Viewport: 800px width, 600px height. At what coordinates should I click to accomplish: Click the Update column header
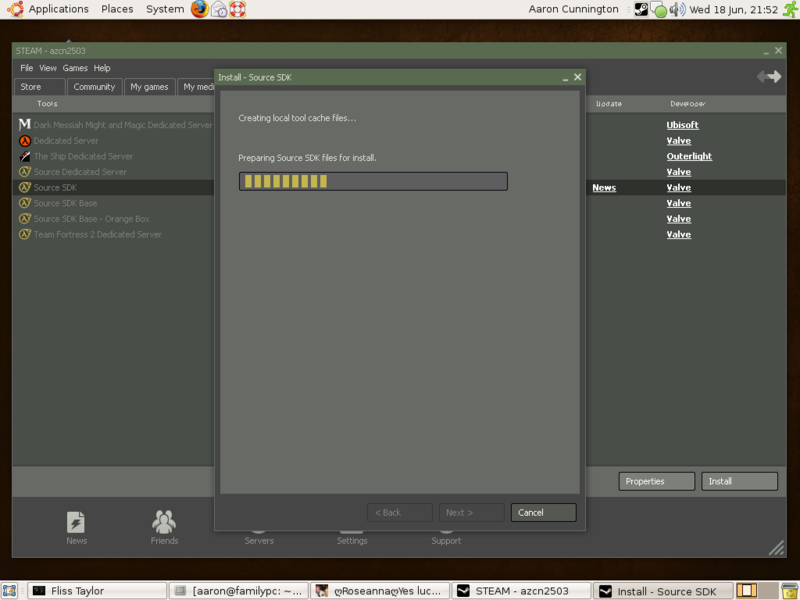(x=609, y=104)
